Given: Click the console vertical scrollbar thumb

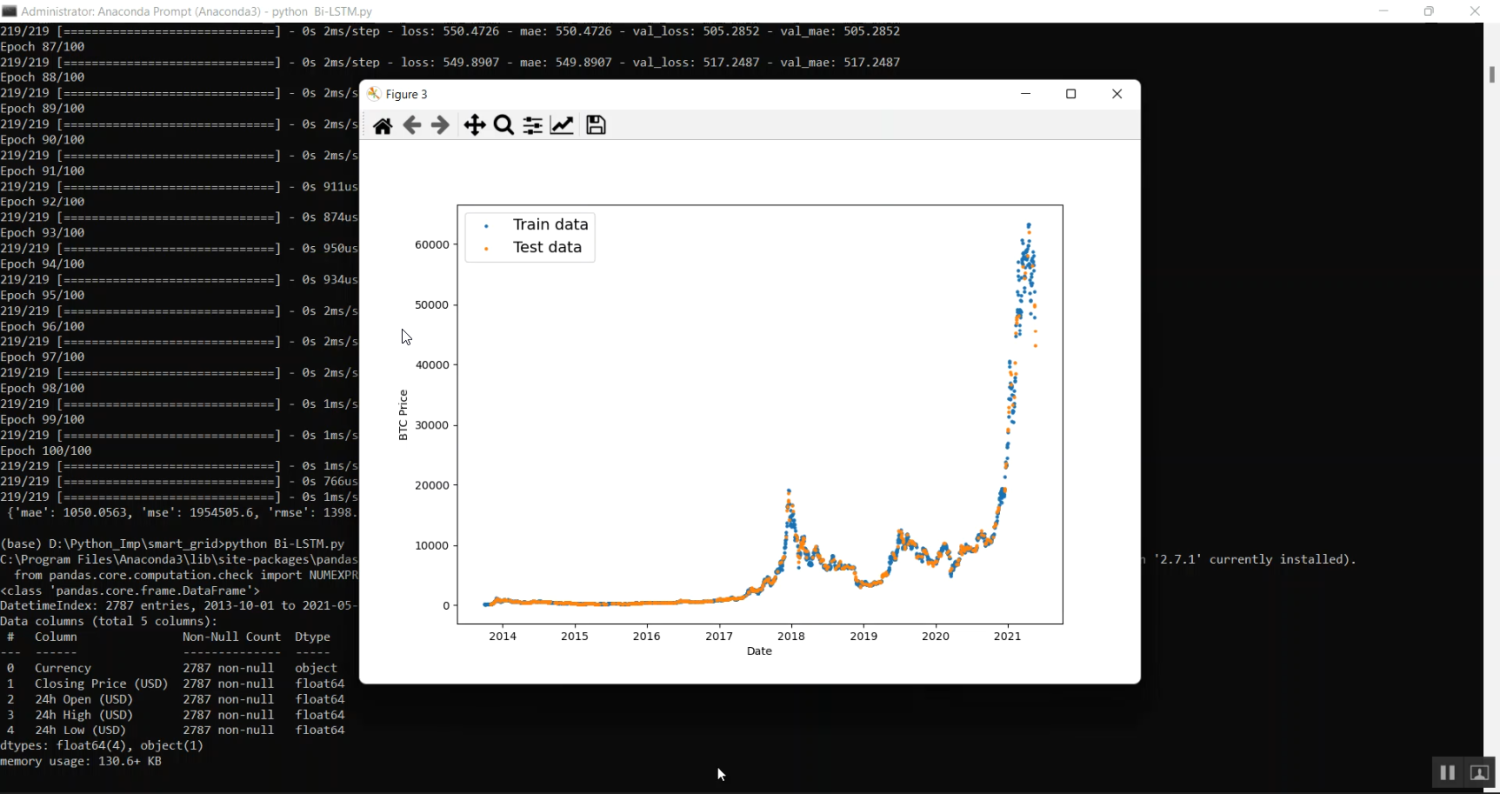Looking at the screenshot, I should pos(1491,75).
